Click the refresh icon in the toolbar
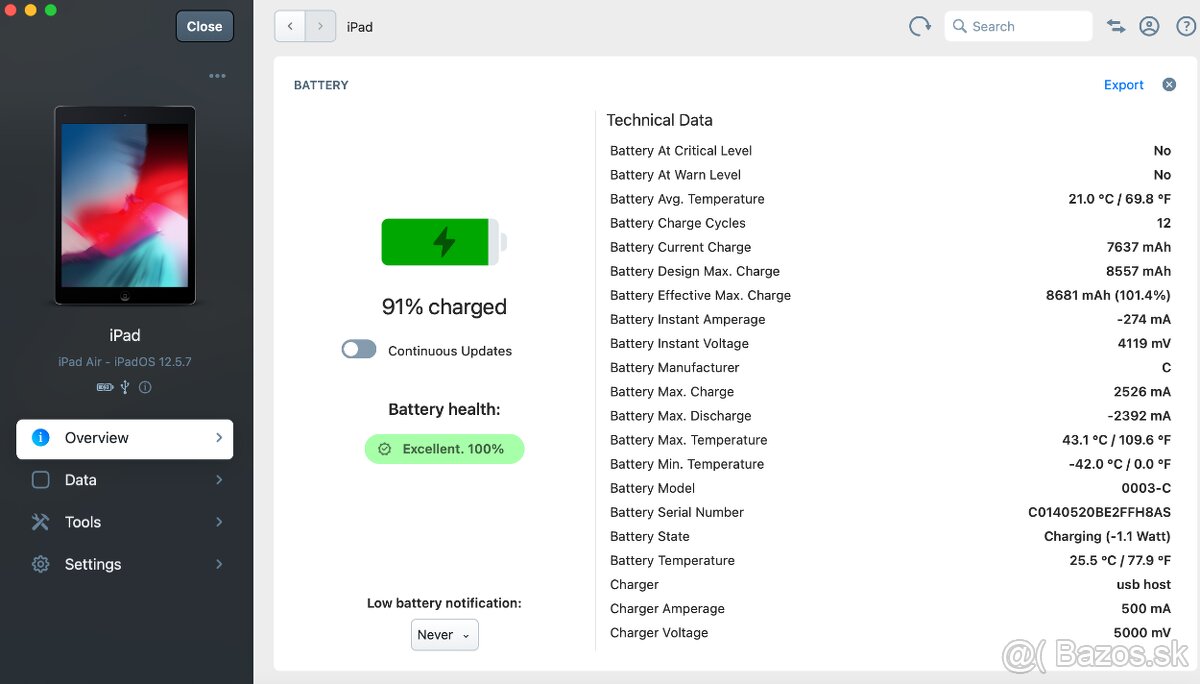 [x=920, y=27]
